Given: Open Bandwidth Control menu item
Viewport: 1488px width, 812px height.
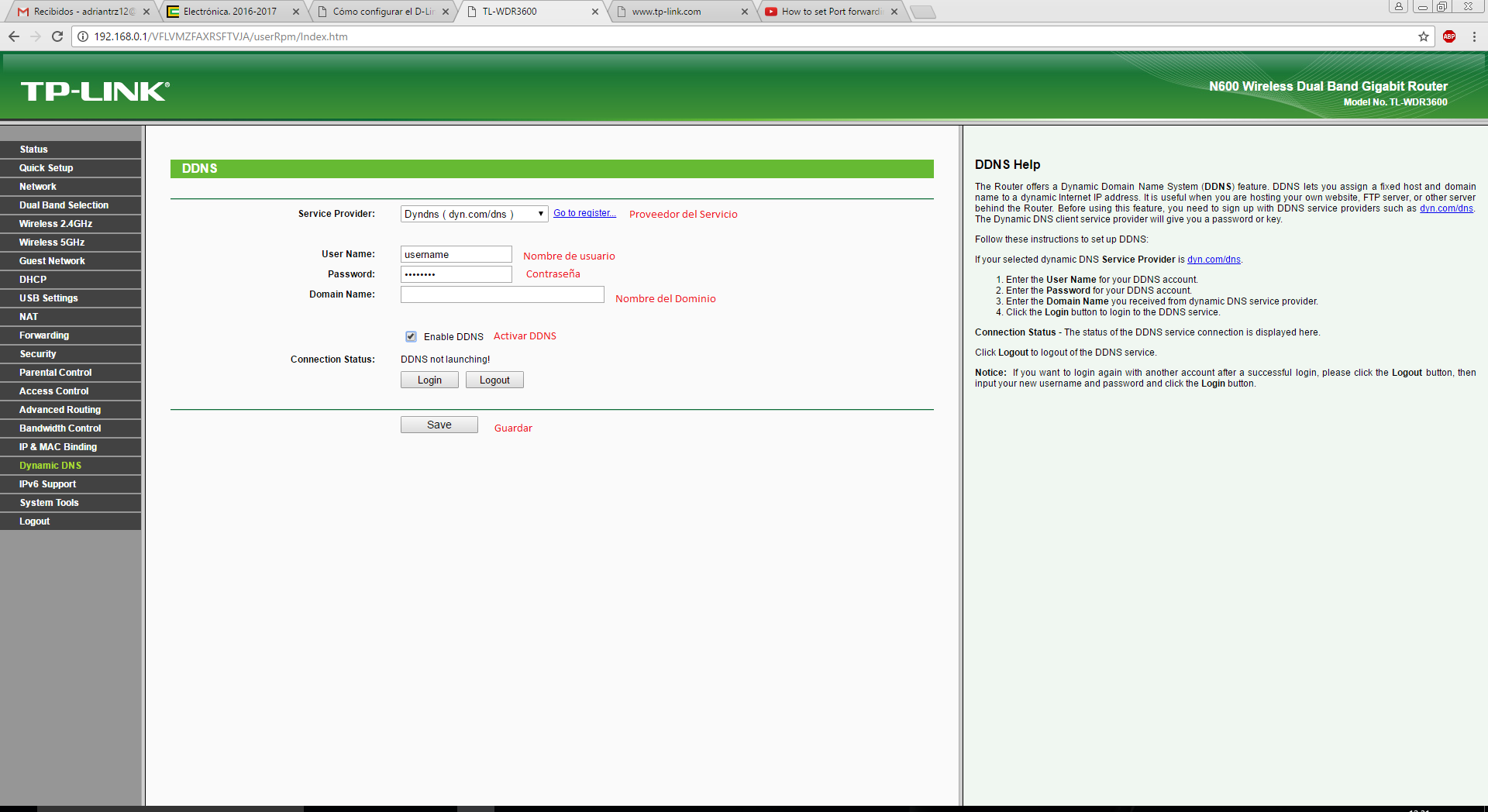Looking at the screenshot, I should tap(71, 428).
